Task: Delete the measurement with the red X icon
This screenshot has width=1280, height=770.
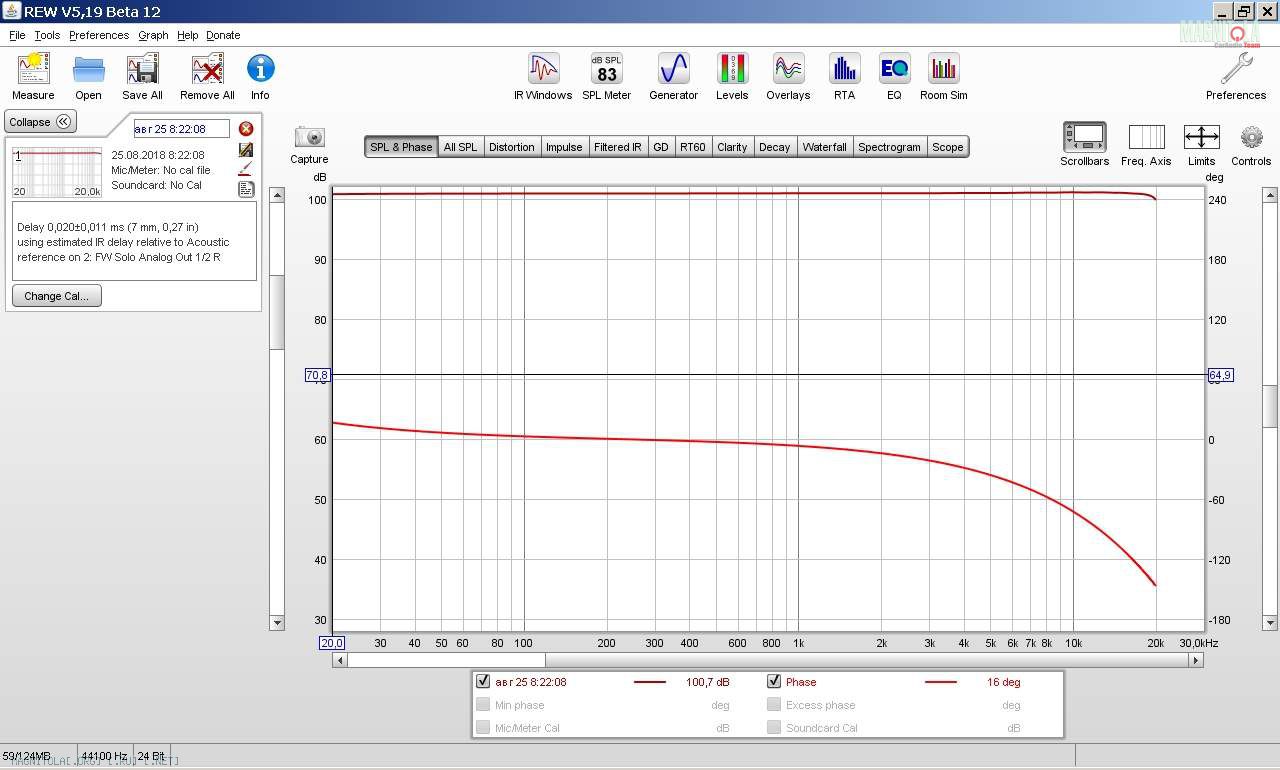Action: [246, 129]
